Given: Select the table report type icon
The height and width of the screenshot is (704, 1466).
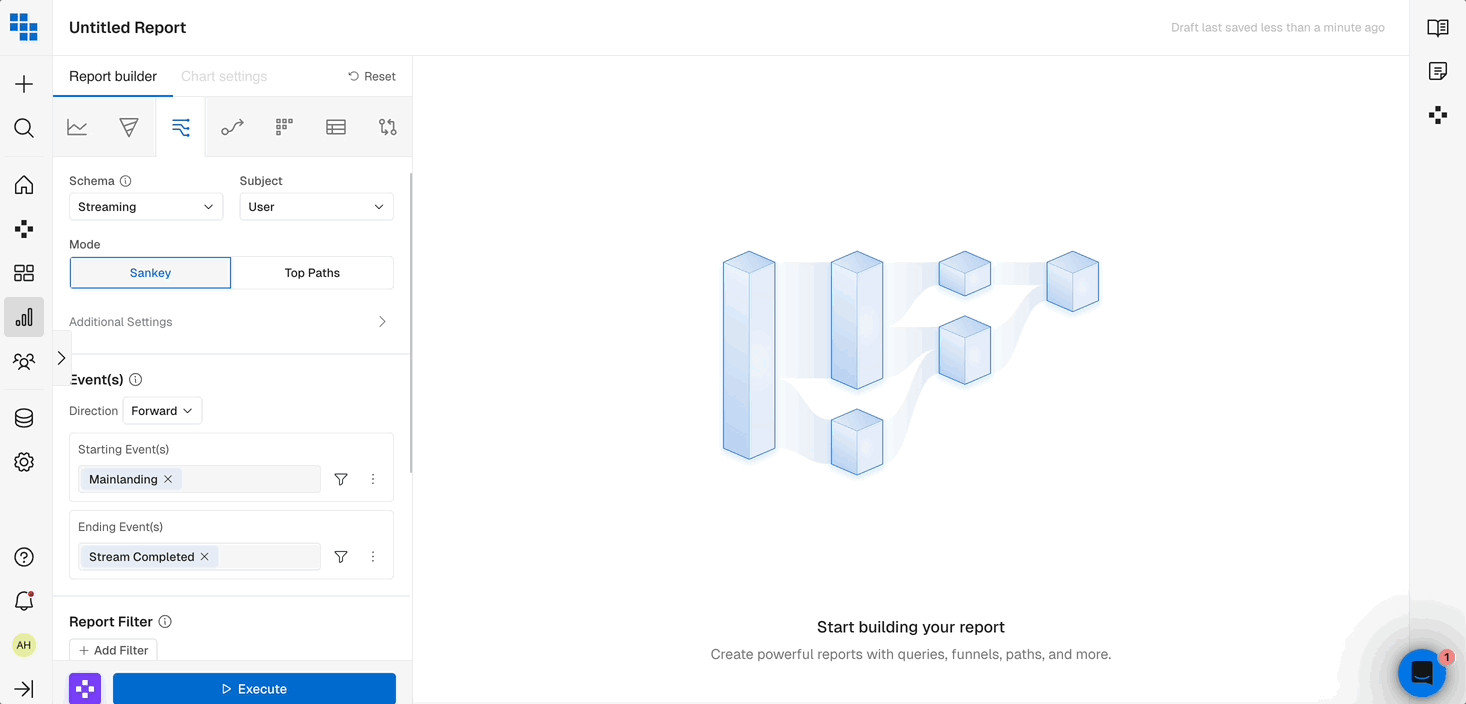Looking at the screenshot, I should click(x=336, y=127).
